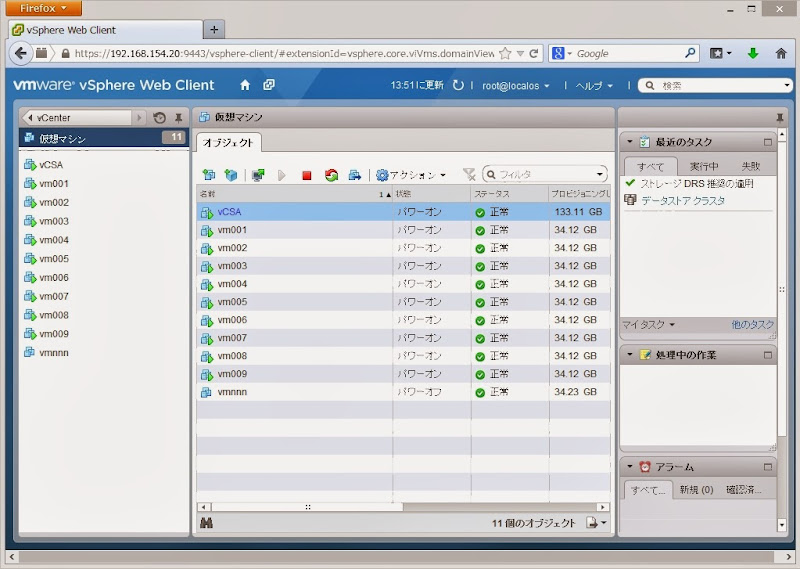Screen dimensions: 800x569
Task: Open the navigator history icon
Action: click(159, 118)
